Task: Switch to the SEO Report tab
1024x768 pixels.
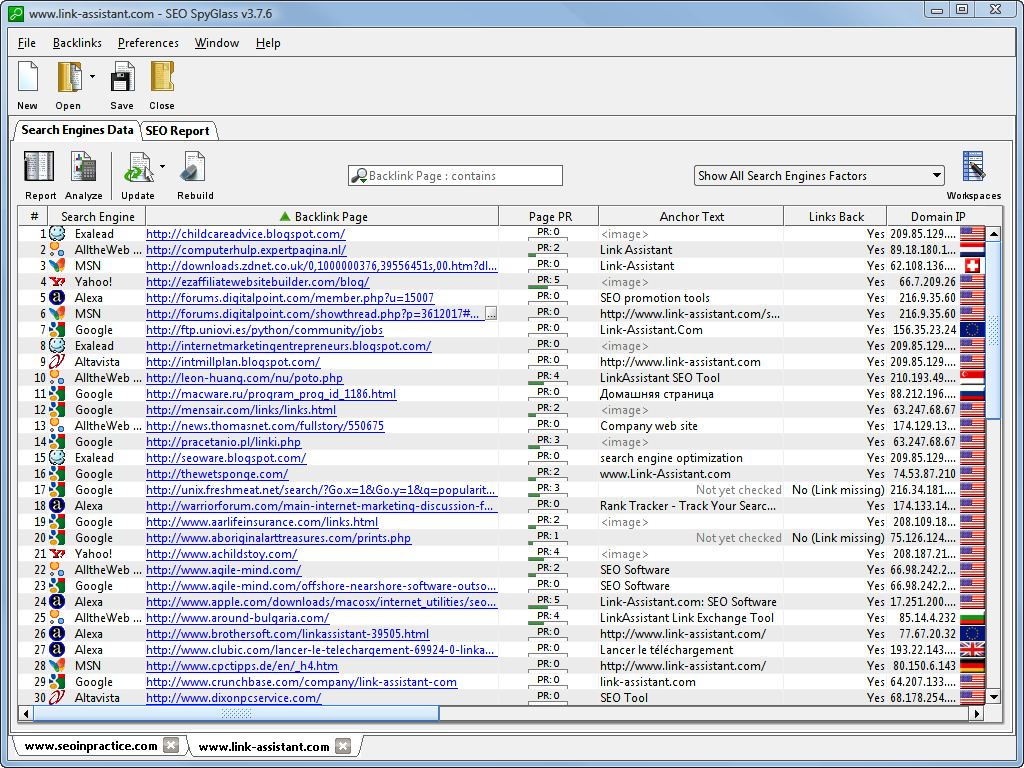Action: [178, 131]
